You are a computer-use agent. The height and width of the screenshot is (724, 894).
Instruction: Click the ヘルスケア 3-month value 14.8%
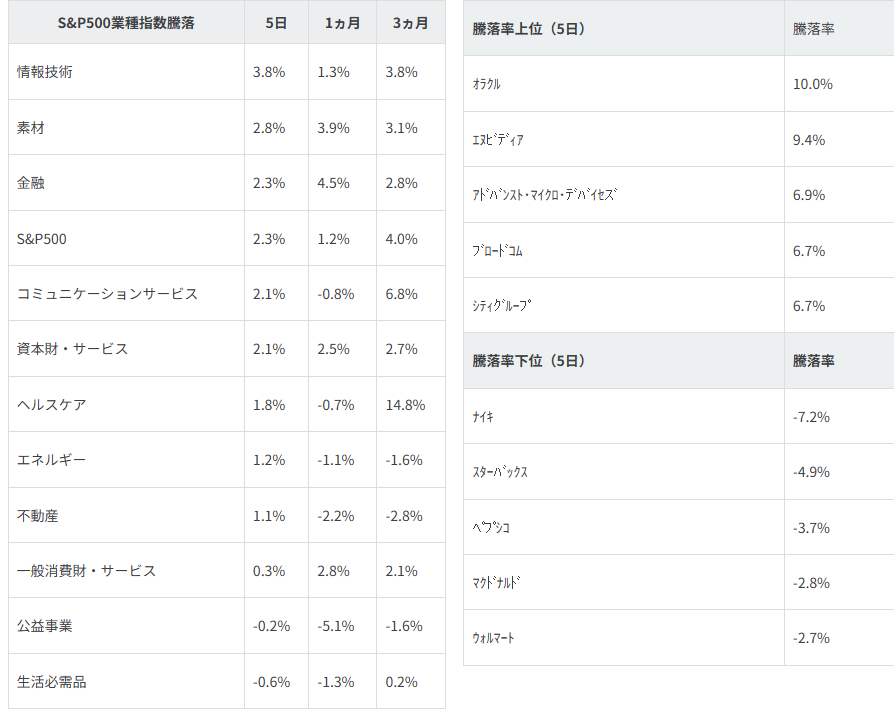(405, 405)
